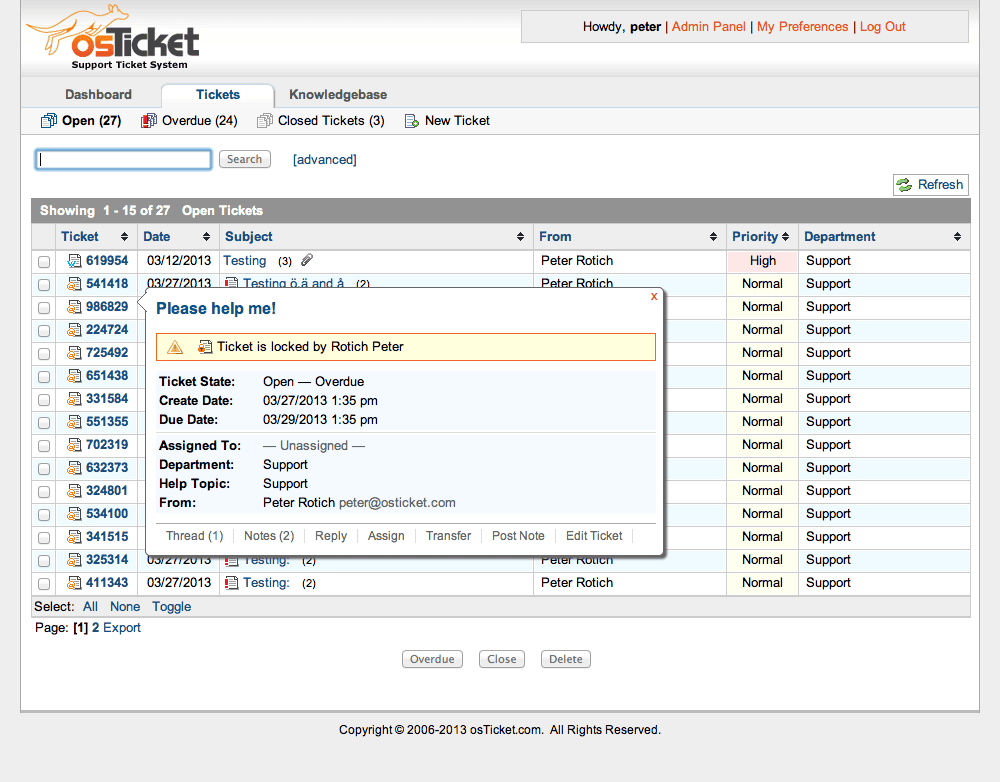The image size is (1000, 782).
Task: Click the Closed Tickets icon
Action: pyautogui.click(x=265, y=121)
